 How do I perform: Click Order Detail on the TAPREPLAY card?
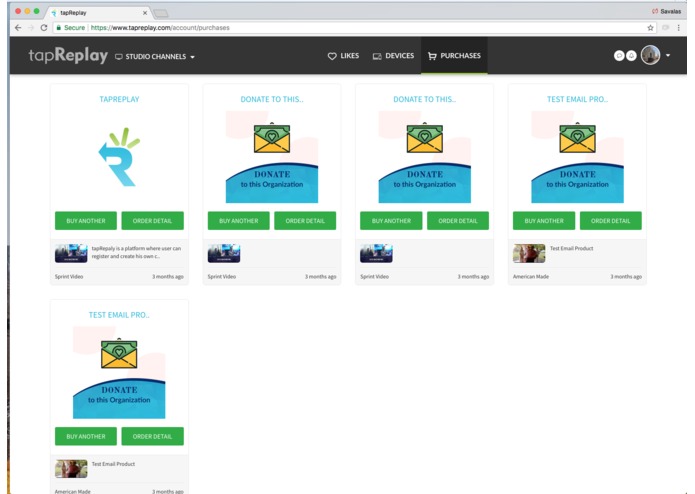coord(152,221)
